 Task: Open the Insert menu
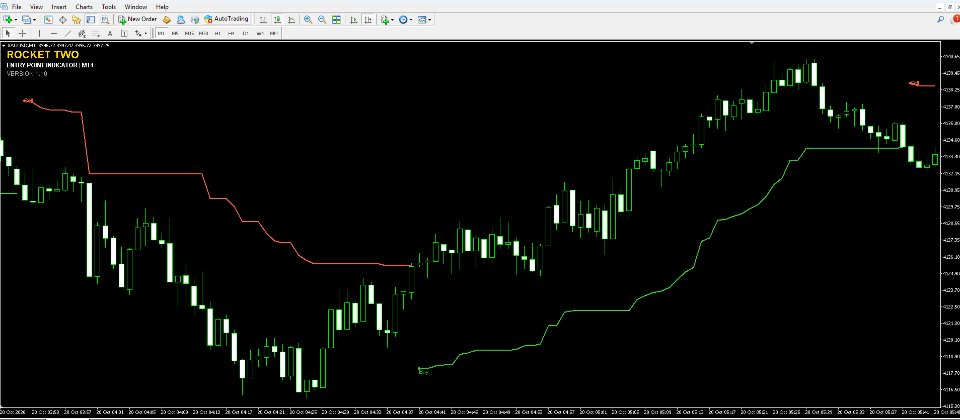coord(59,7)
